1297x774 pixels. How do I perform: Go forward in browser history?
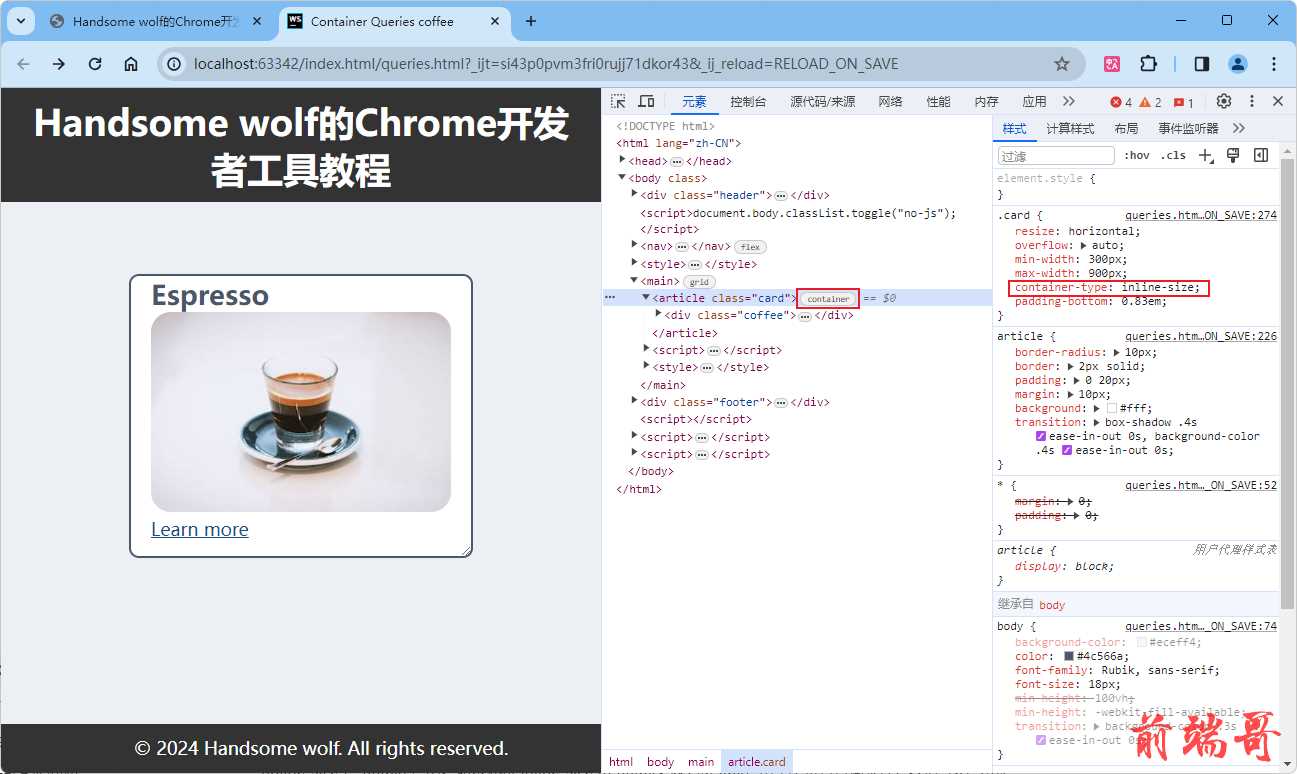pyautogui.click(x=59, y=64)
